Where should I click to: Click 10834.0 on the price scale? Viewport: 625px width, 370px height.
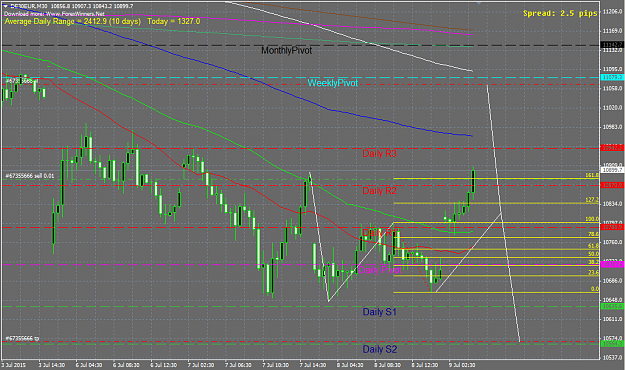point(613,204)
